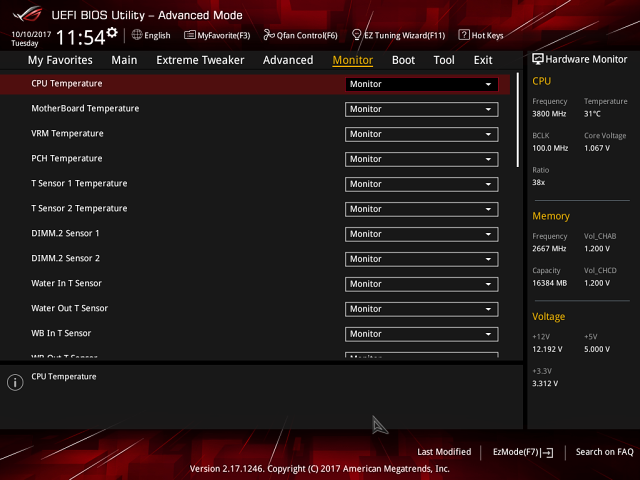
Task: Open MyFavorite(F3) list icon
Action: pos(190,35)
